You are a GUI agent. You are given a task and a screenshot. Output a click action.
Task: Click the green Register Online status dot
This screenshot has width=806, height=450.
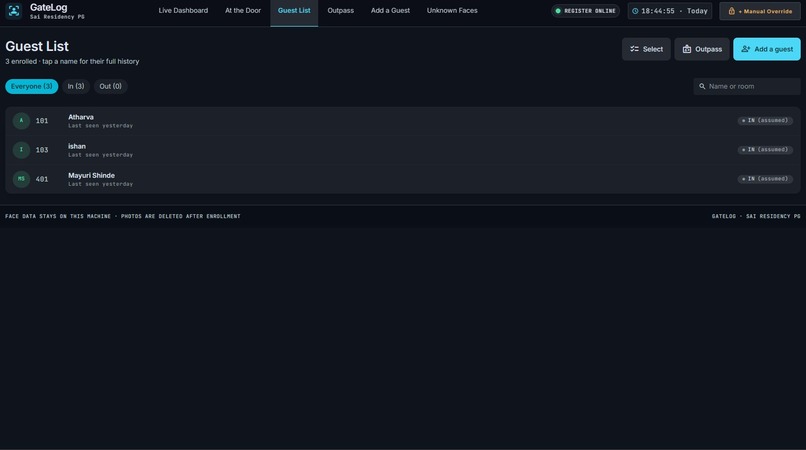pos(558,11)
